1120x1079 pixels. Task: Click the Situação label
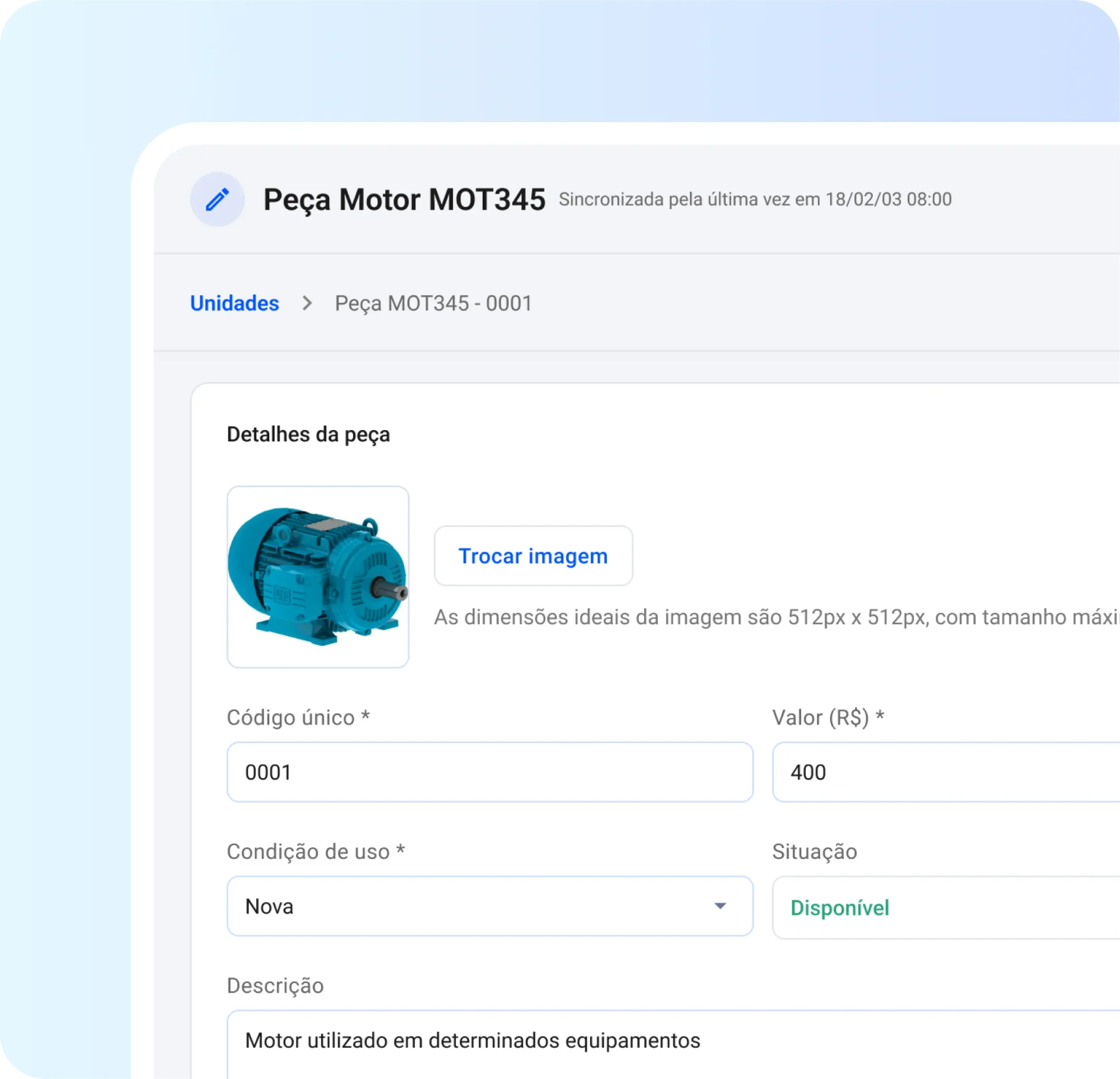[815, 851]
